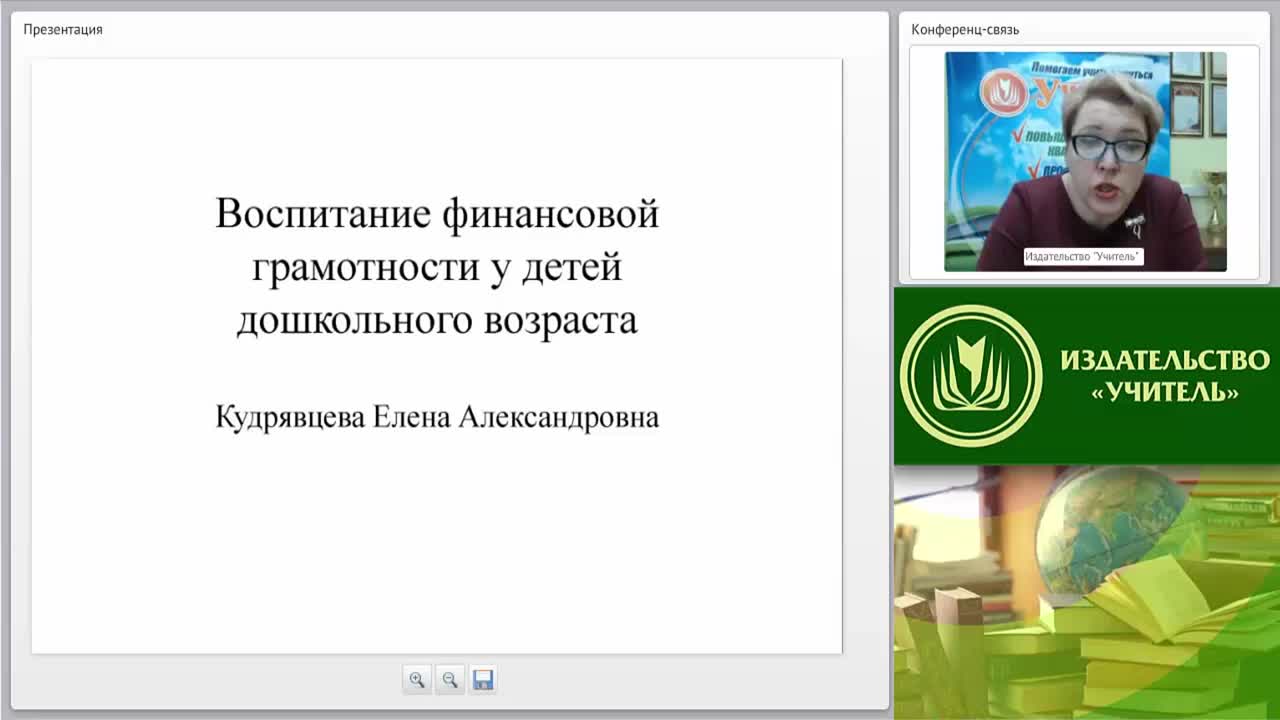Viewport: 1280px width, 720px height.
Task: Click the presenter's webcam video feed
Action: 1085,162
